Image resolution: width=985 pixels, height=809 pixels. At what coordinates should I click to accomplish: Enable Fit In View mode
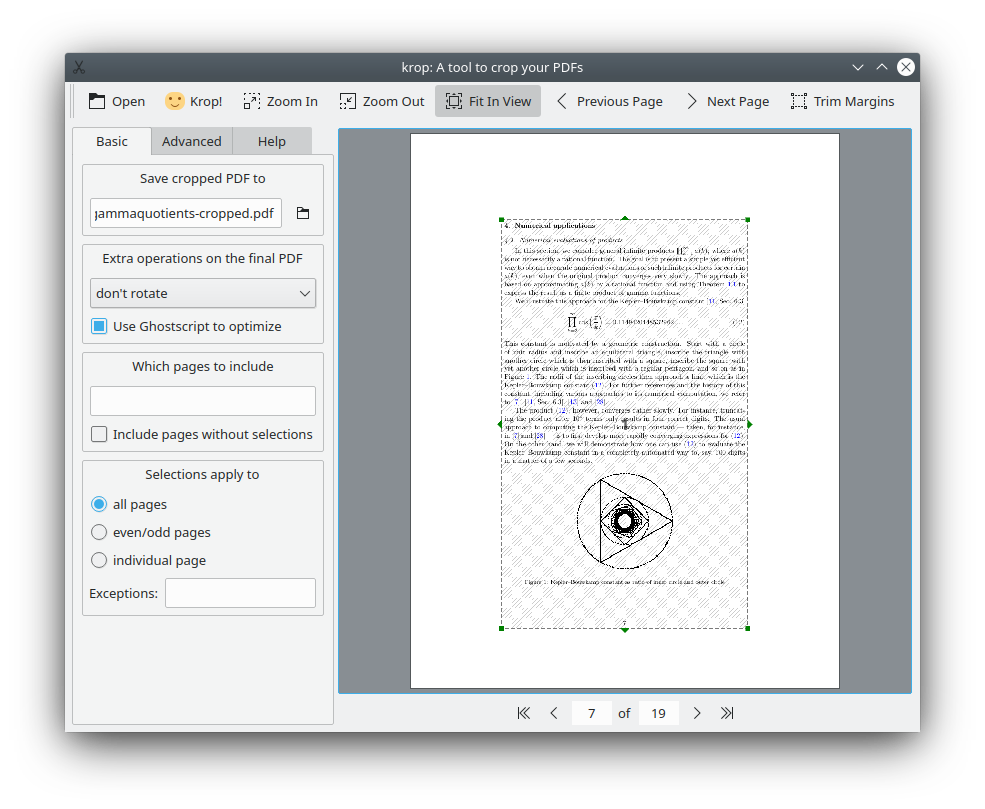pyautogui.click(x=488, y=100)
